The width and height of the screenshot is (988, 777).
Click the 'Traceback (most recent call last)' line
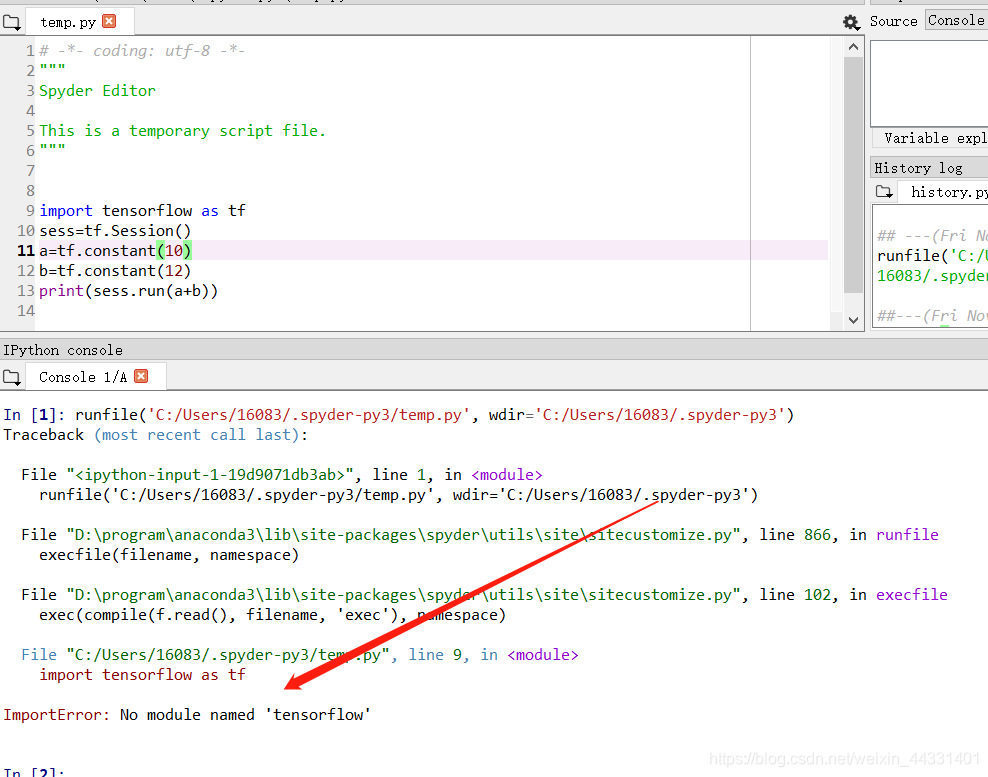point(156,435)
